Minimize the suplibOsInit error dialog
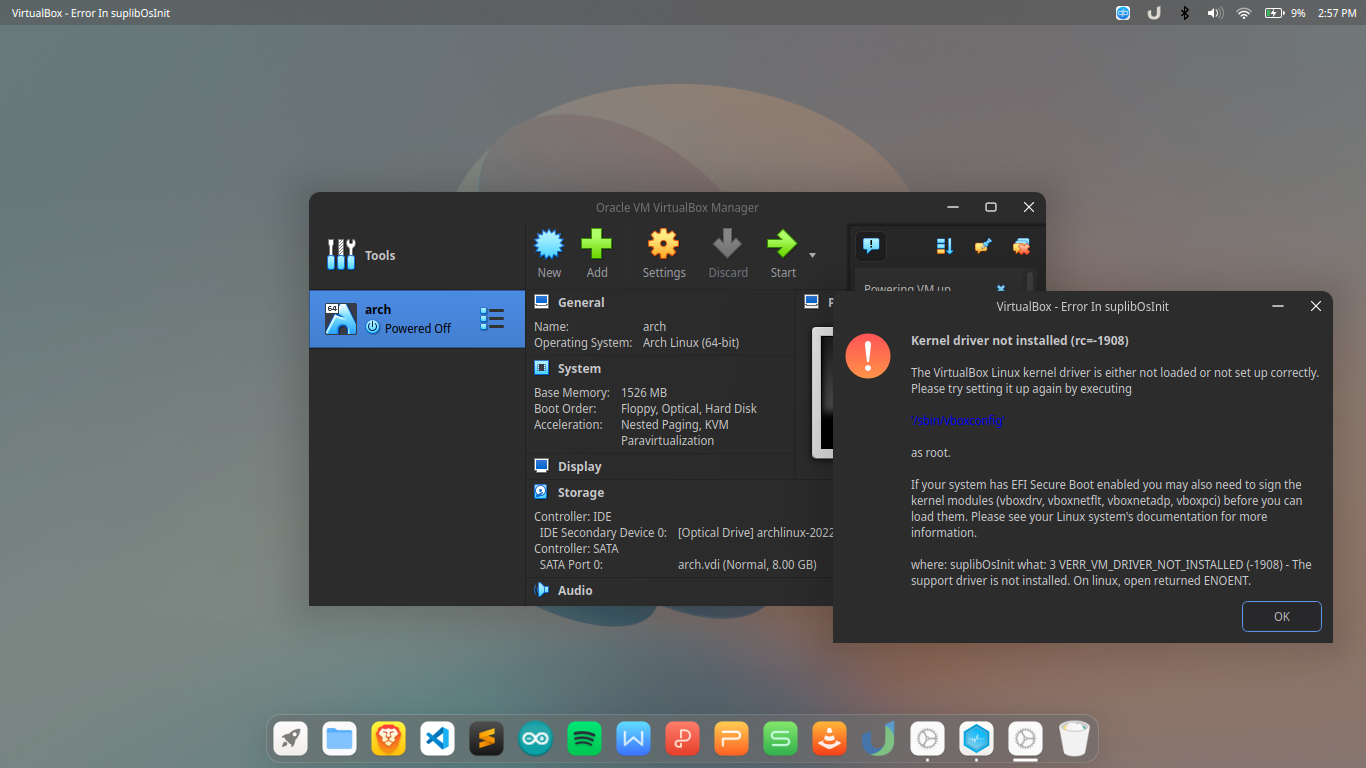The width and height of the screenshot is (1366, 768). [x=1278, y=306]
